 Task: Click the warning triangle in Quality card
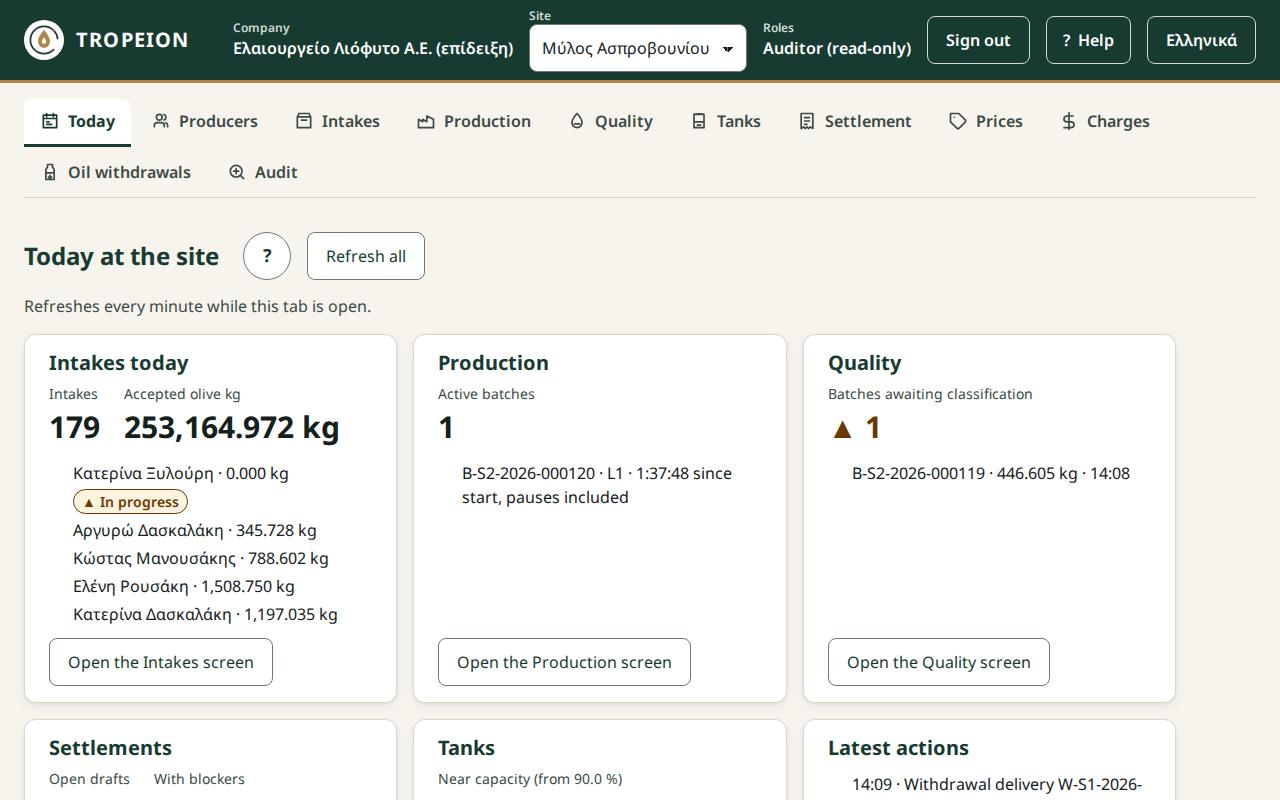click(x=842, y=429)
